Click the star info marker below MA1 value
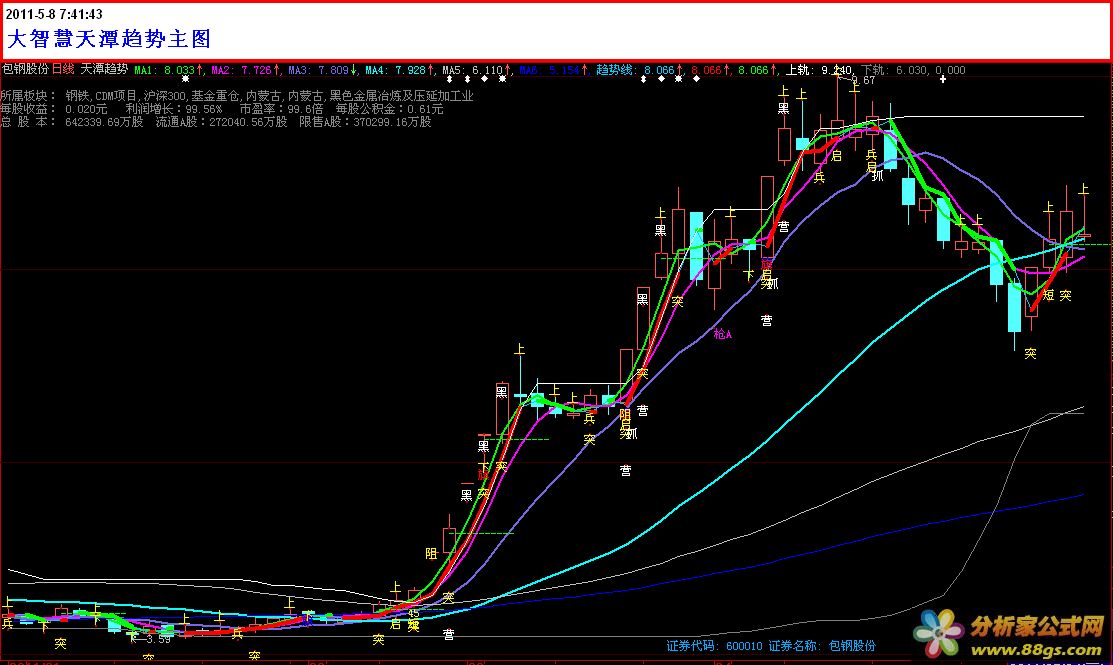The width and height of the screenshot is (1113, 665). [185, 79]
